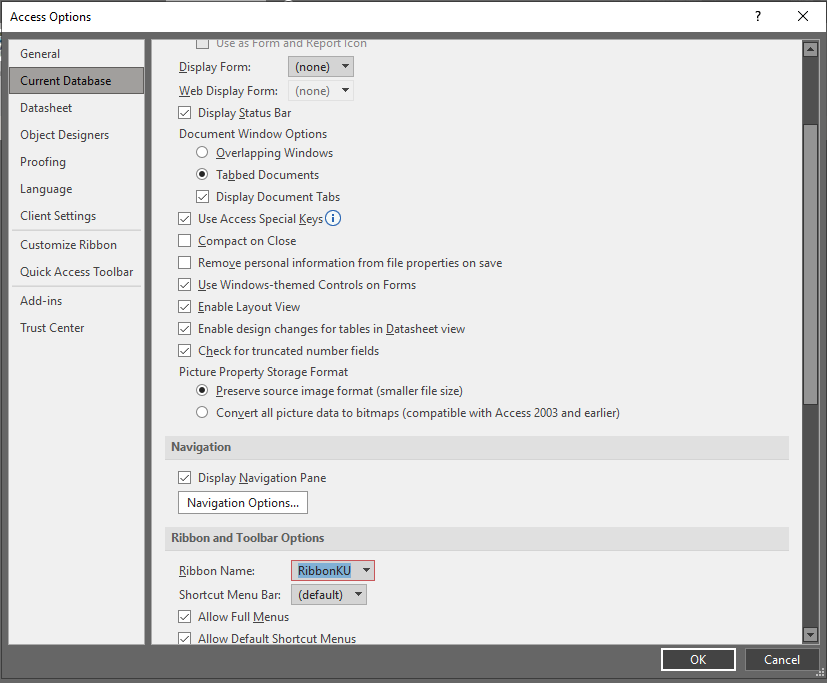Screen dimensions: 827x683
Task: Toggle Use Windows-themed Controls on Forms
Action: point(185,285)
